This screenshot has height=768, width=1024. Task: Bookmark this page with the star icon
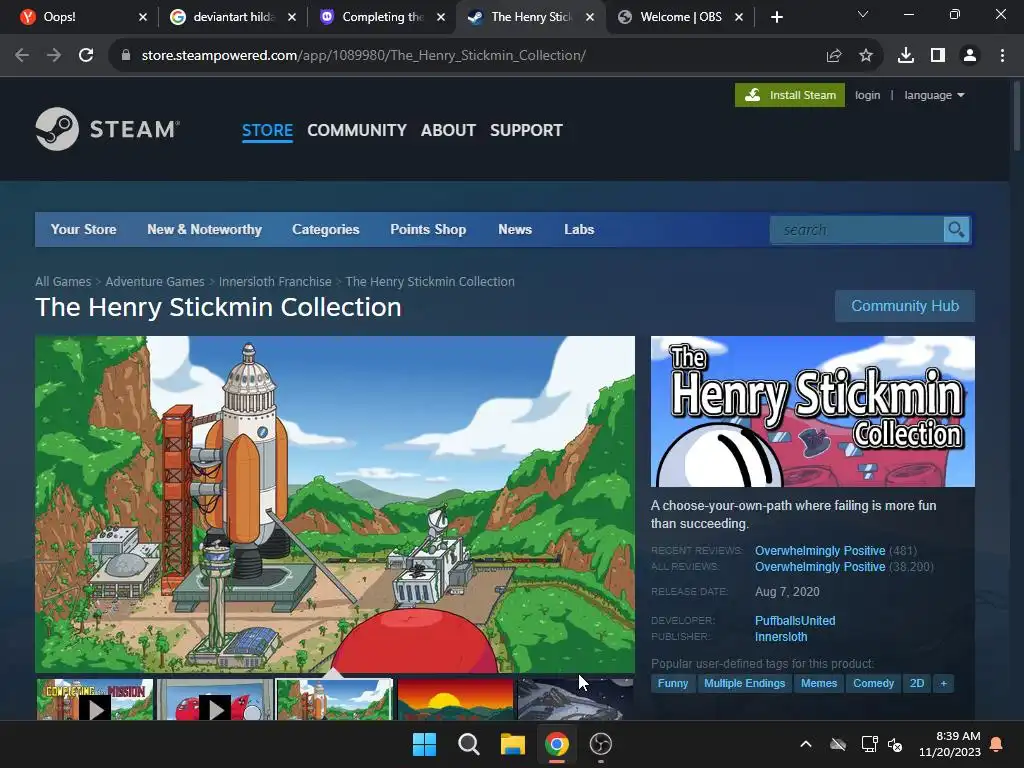(x=866, y=56)
